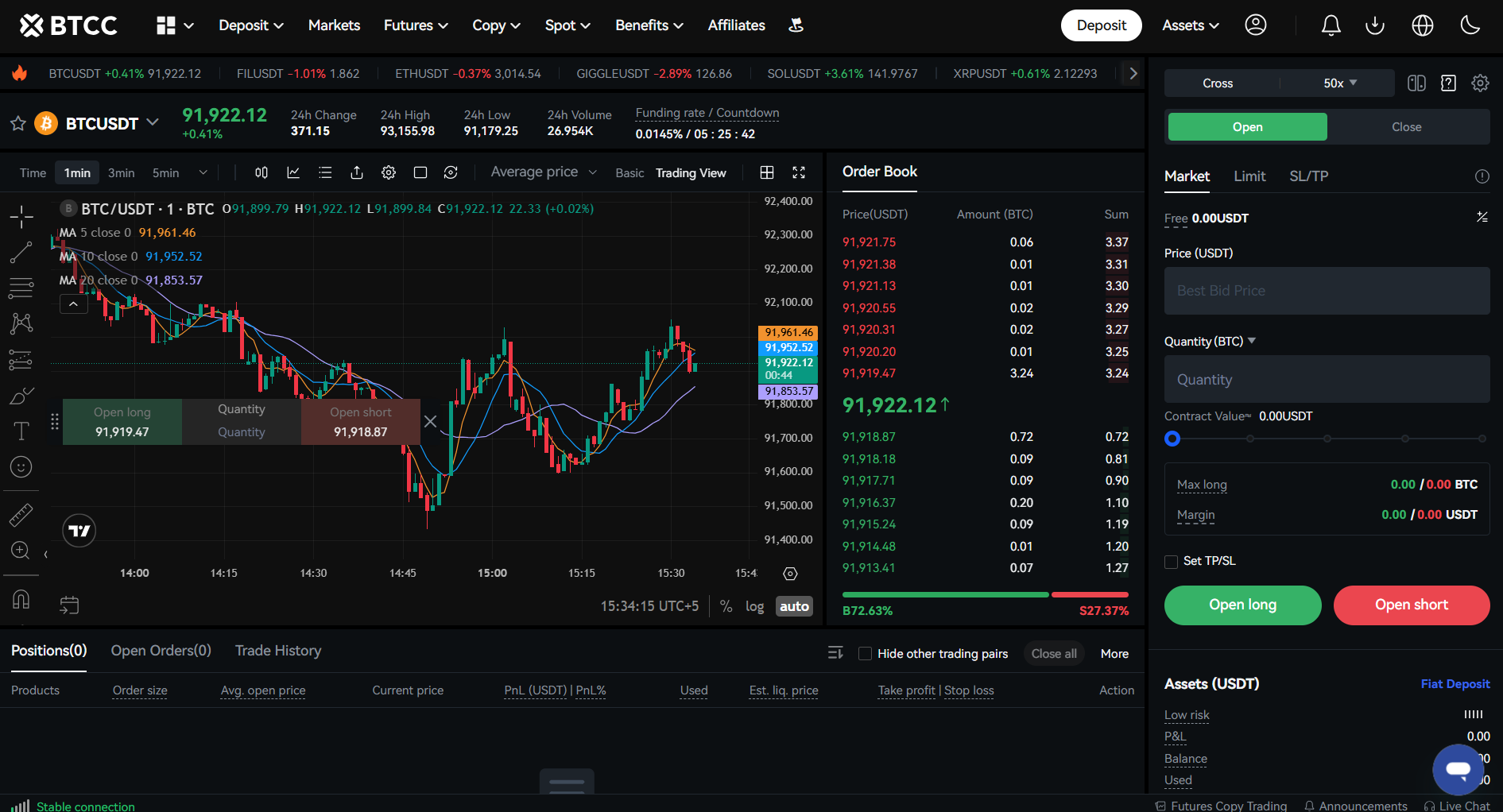This screenshot has width=1503, height=812.
Task: Expand the BTCUSDT pair selector
Action: click(x=152, y=122)
